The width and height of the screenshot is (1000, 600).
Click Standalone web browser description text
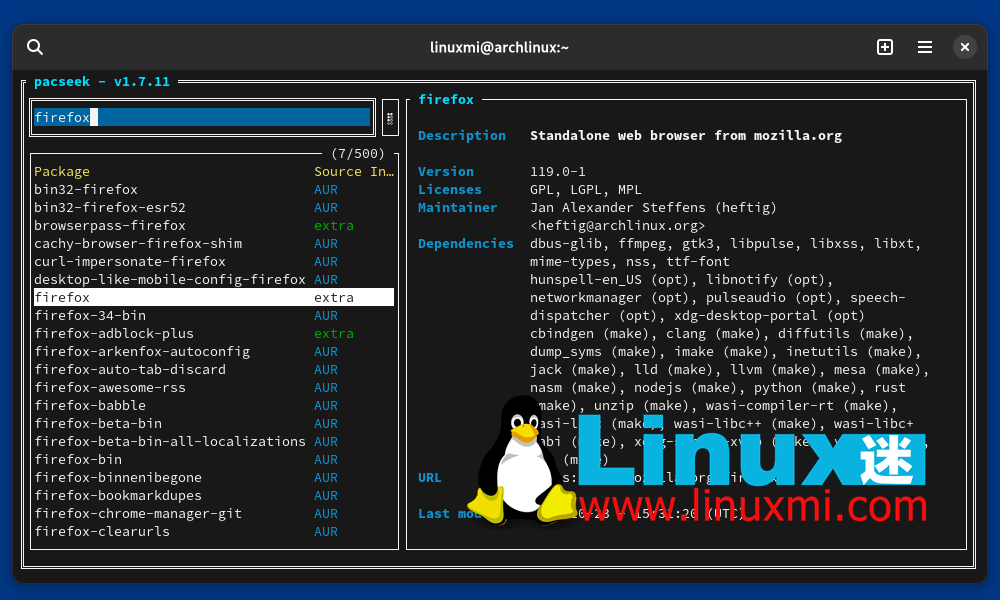pos(686,136)
